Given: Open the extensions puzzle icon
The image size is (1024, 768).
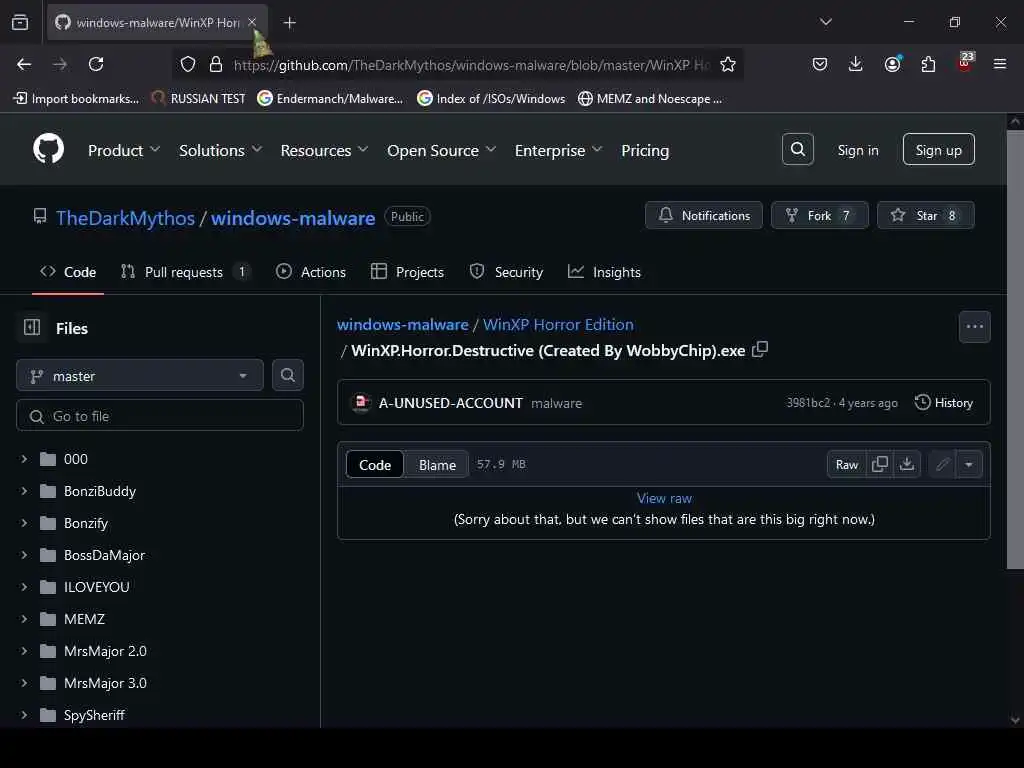Looking at the screenshot, I should [928, 64].
